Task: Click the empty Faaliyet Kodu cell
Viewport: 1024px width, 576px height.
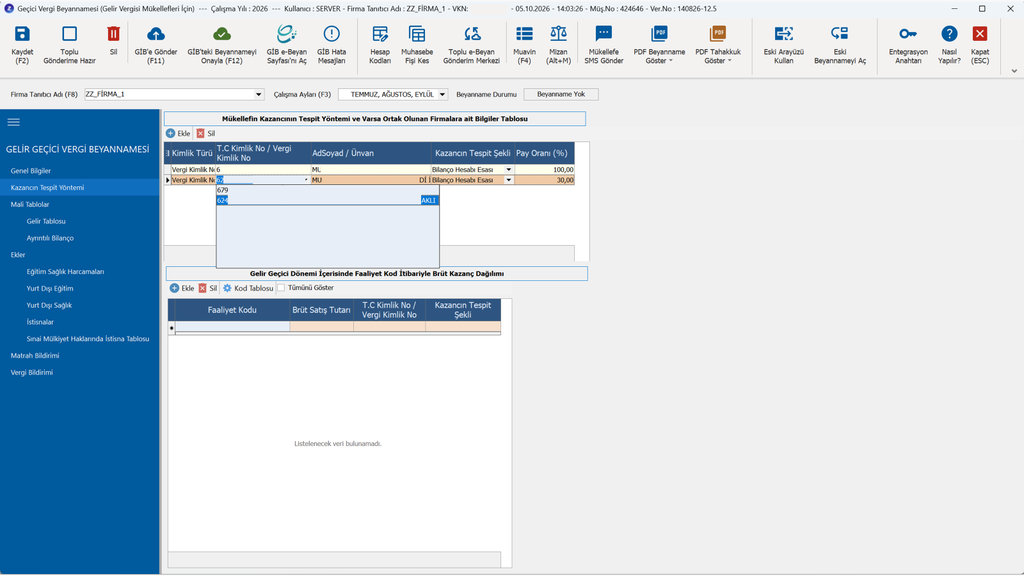Action: click(x=232, y=327)
